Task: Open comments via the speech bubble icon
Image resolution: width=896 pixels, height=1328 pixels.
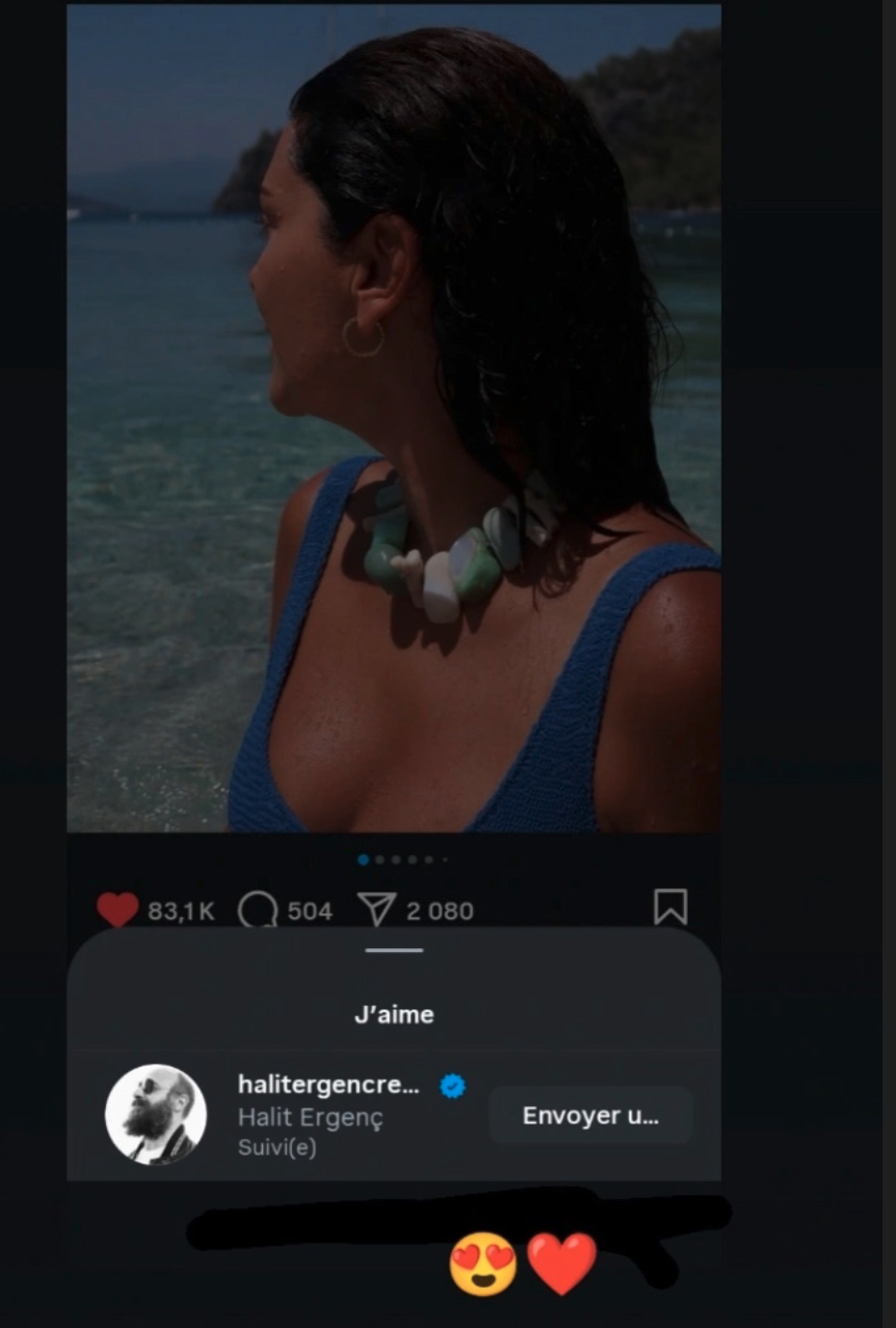Action: (x=257, y=910)
